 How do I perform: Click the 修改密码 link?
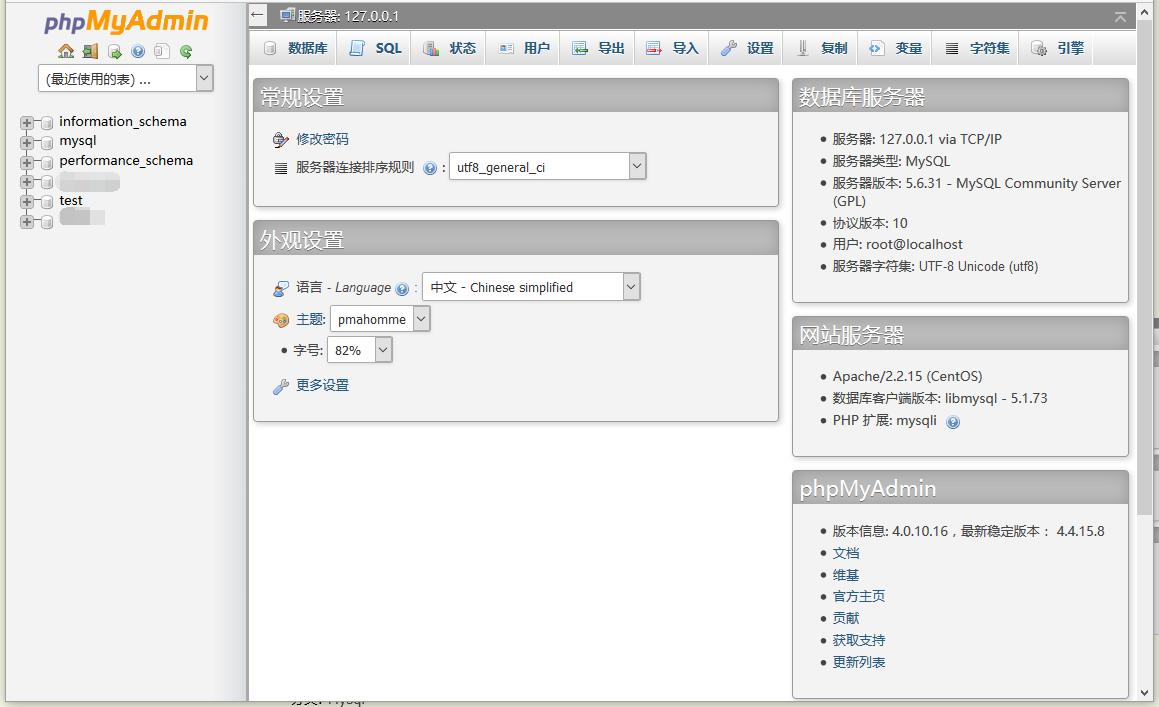point(322,139)
